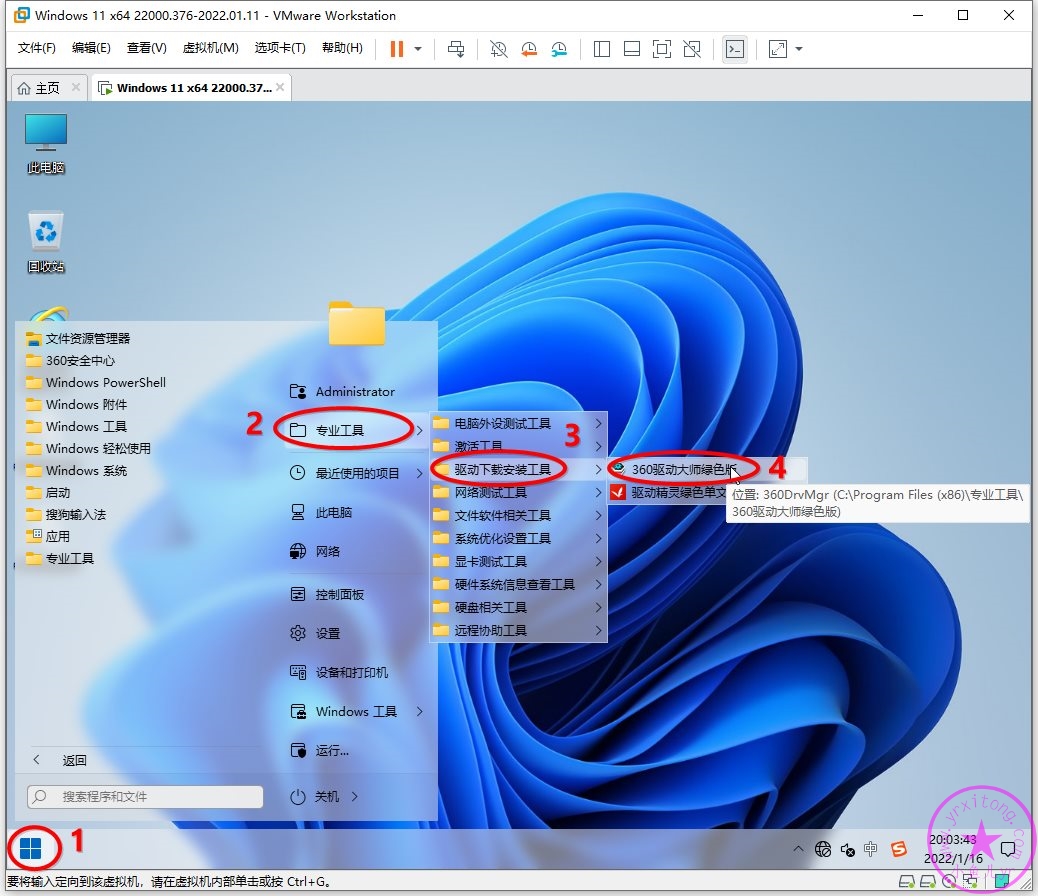The height and width of the screenshot is (896, 1038).
Task: Open 此电脑 from the start menu
Action: [322, 513]
